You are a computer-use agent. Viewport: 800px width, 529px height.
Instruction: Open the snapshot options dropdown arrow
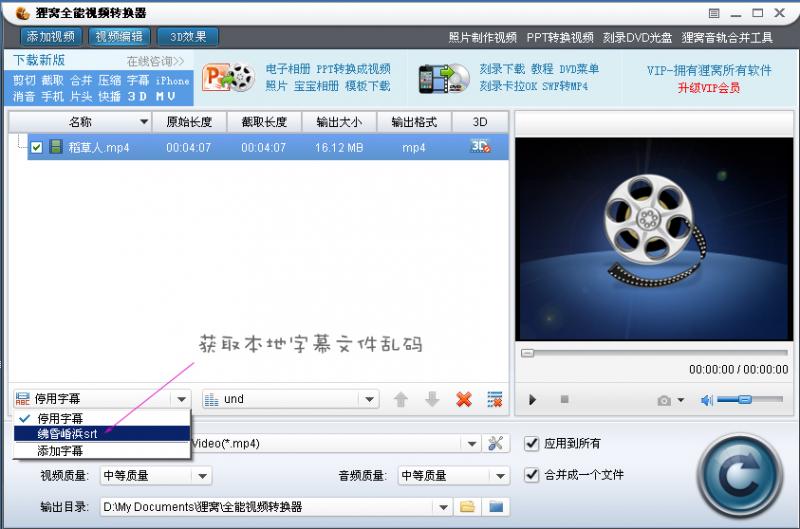click(x=681, y=400)
